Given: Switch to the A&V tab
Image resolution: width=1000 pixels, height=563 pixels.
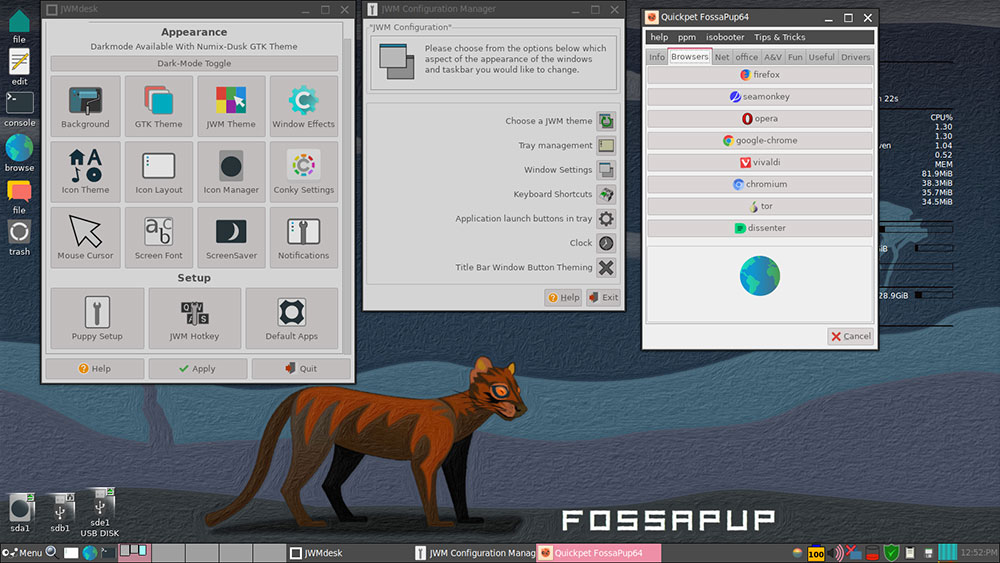Looking at the screenshot, I should click(773, 57).
